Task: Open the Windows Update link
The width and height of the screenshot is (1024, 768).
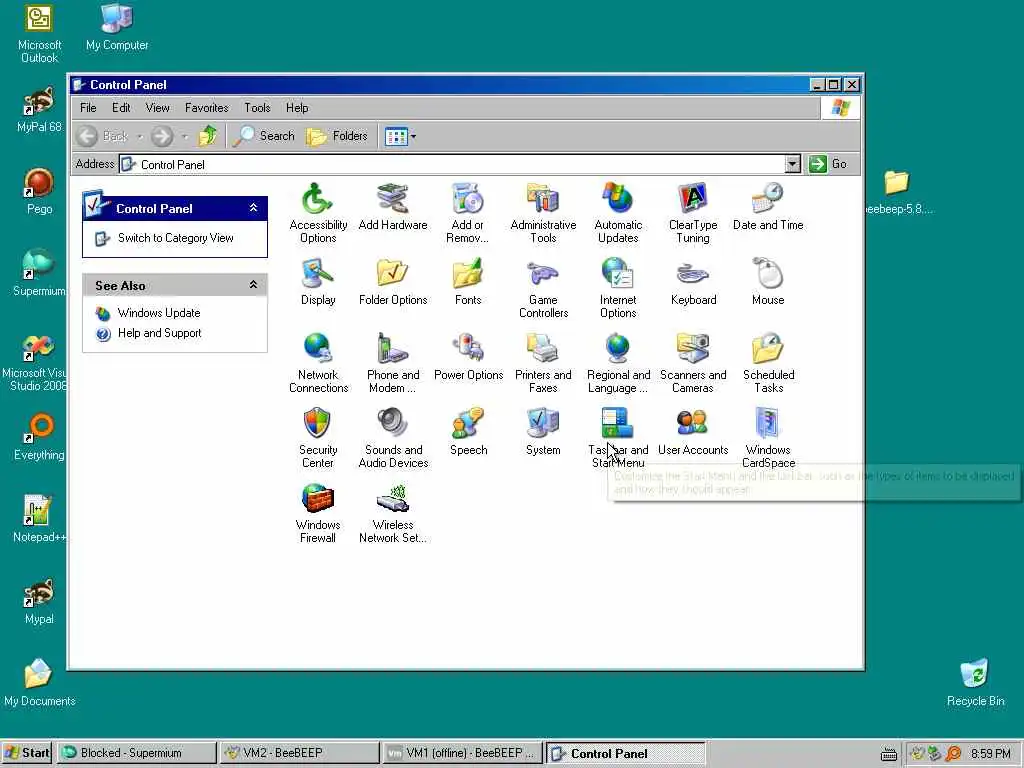Action: pyautogui.click(x=159, y=313)
